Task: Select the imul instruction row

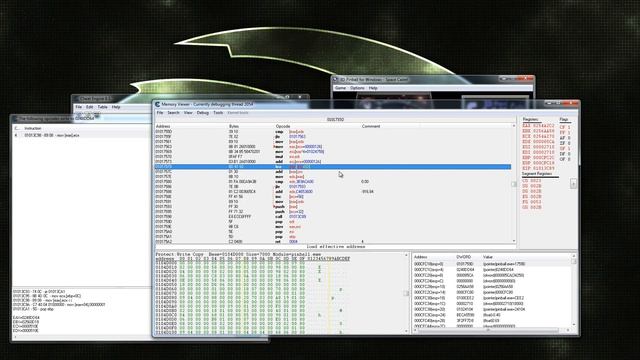Action: tap(333, 156)
